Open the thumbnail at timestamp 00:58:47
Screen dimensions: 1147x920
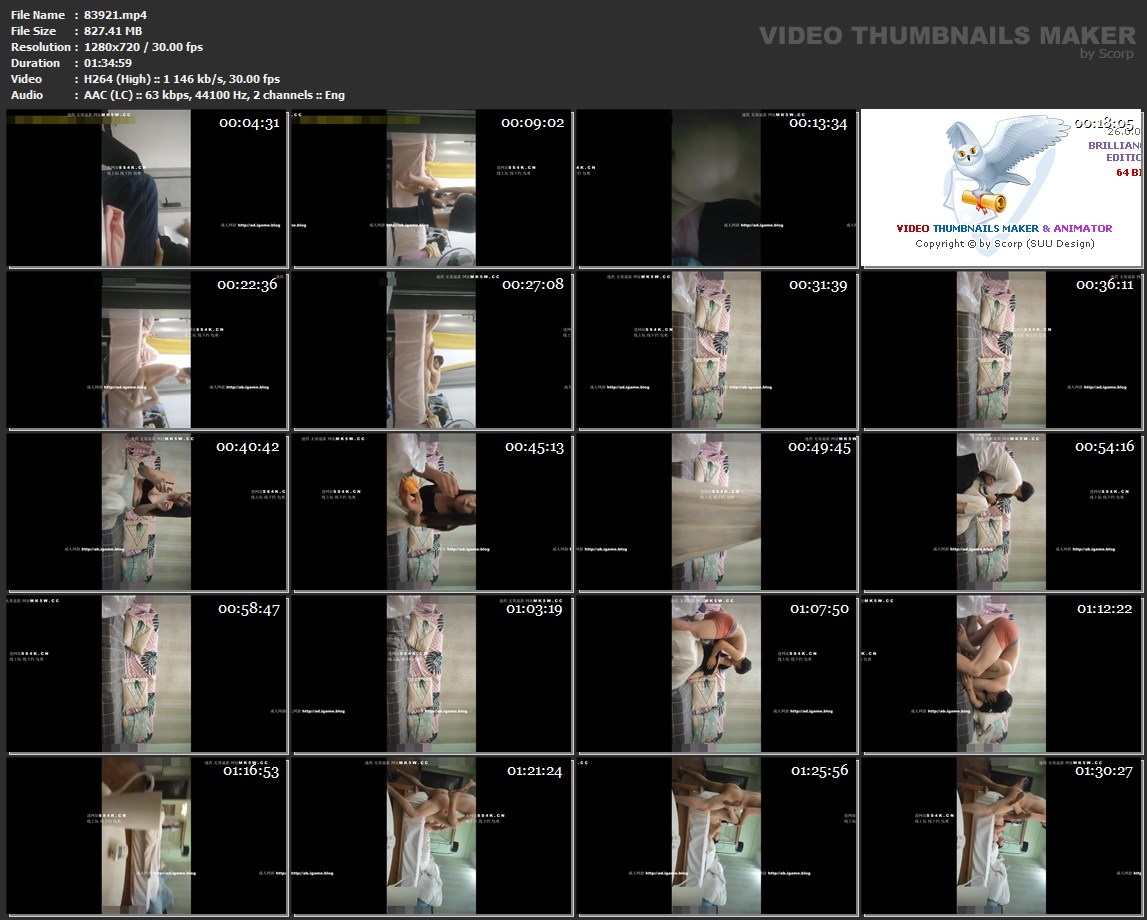(147, 674)
